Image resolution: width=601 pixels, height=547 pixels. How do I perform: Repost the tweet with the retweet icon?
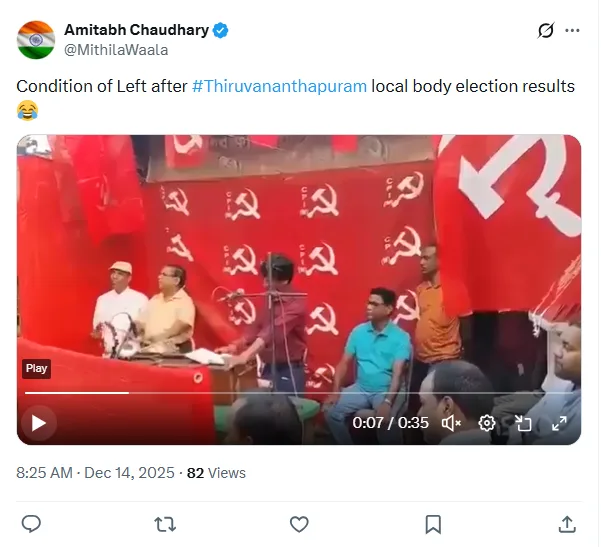tap(165, 524)
